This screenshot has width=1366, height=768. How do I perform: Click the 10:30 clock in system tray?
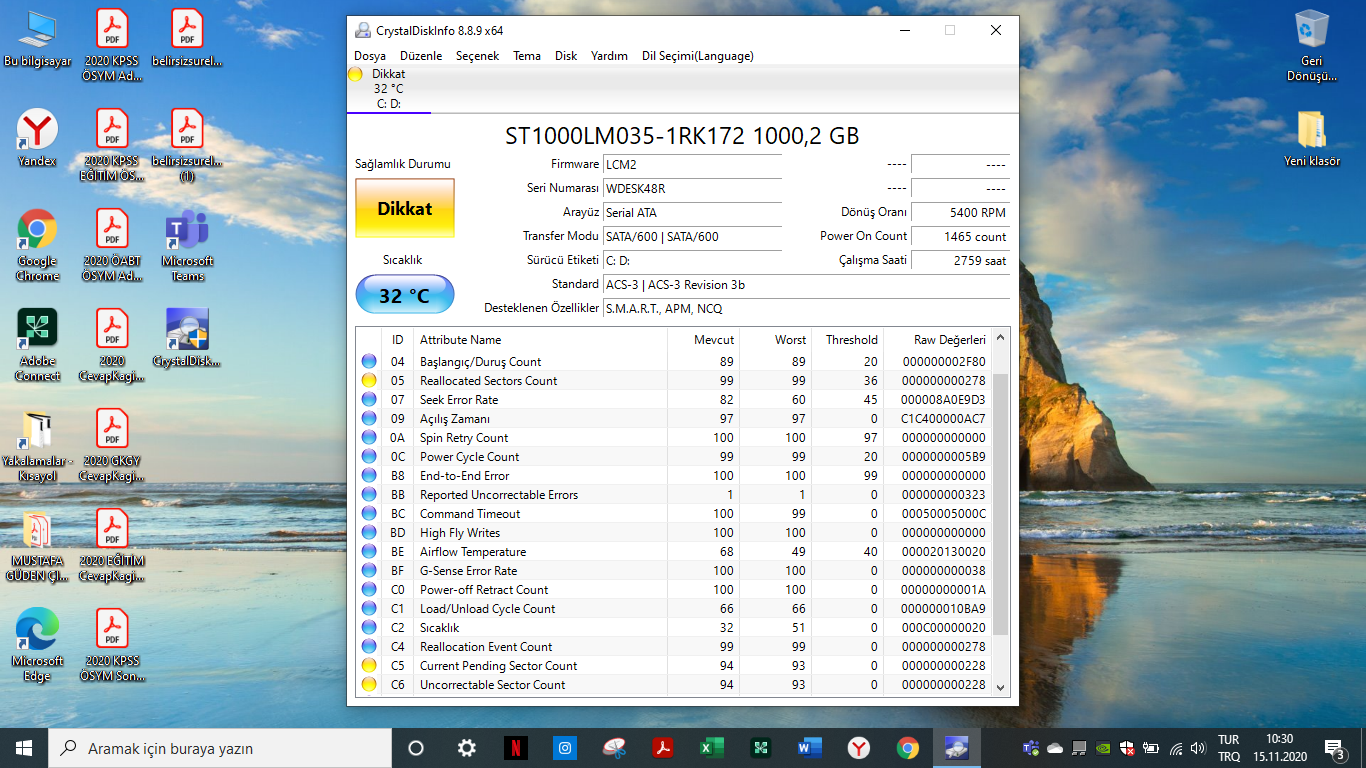point(1278,748)
